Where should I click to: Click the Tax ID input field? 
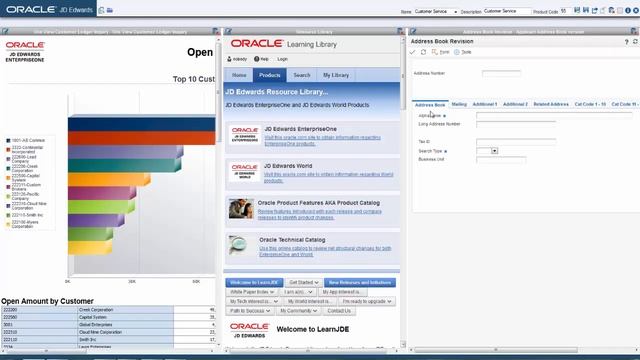516,142
